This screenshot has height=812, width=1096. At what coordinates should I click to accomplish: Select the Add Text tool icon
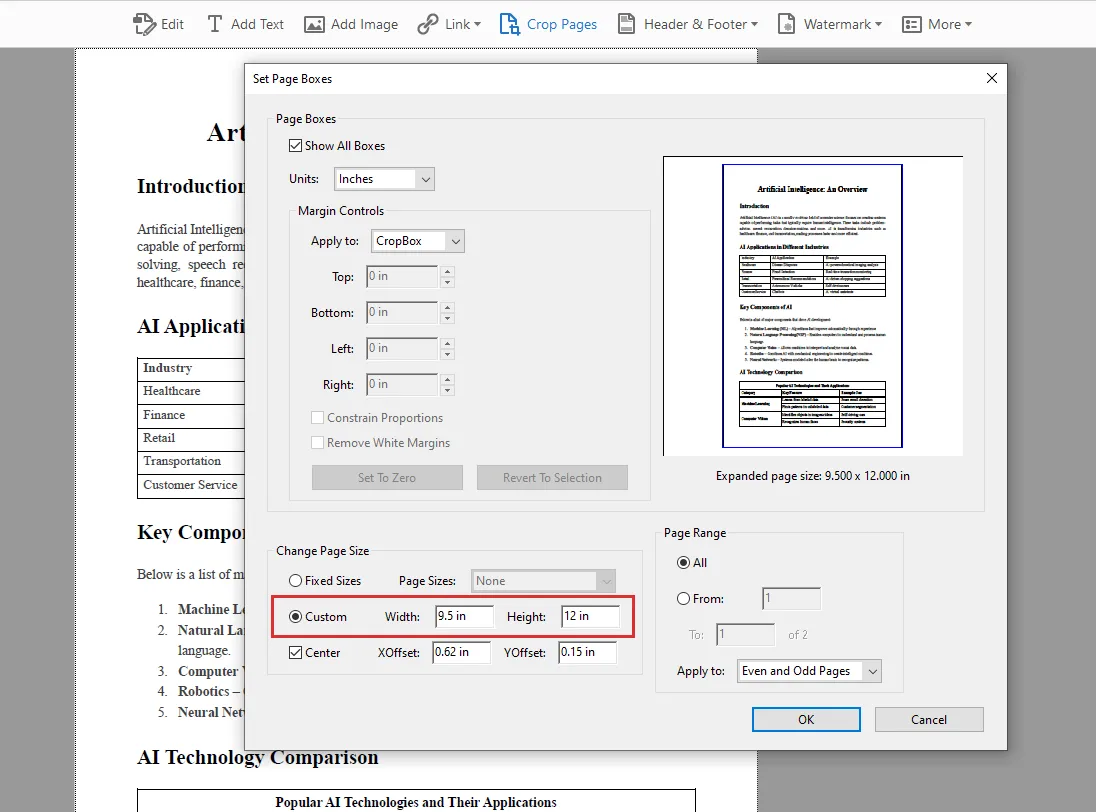[x=215, y=24]
